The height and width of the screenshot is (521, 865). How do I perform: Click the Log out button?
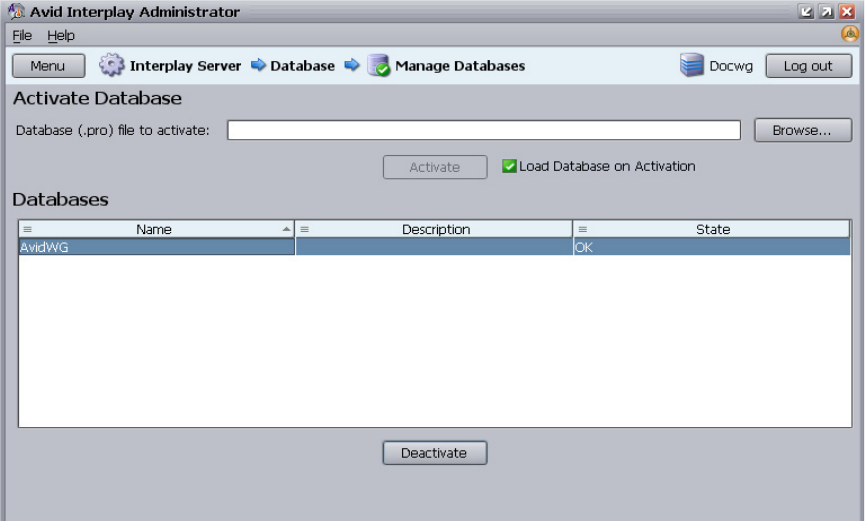(808, 66)
